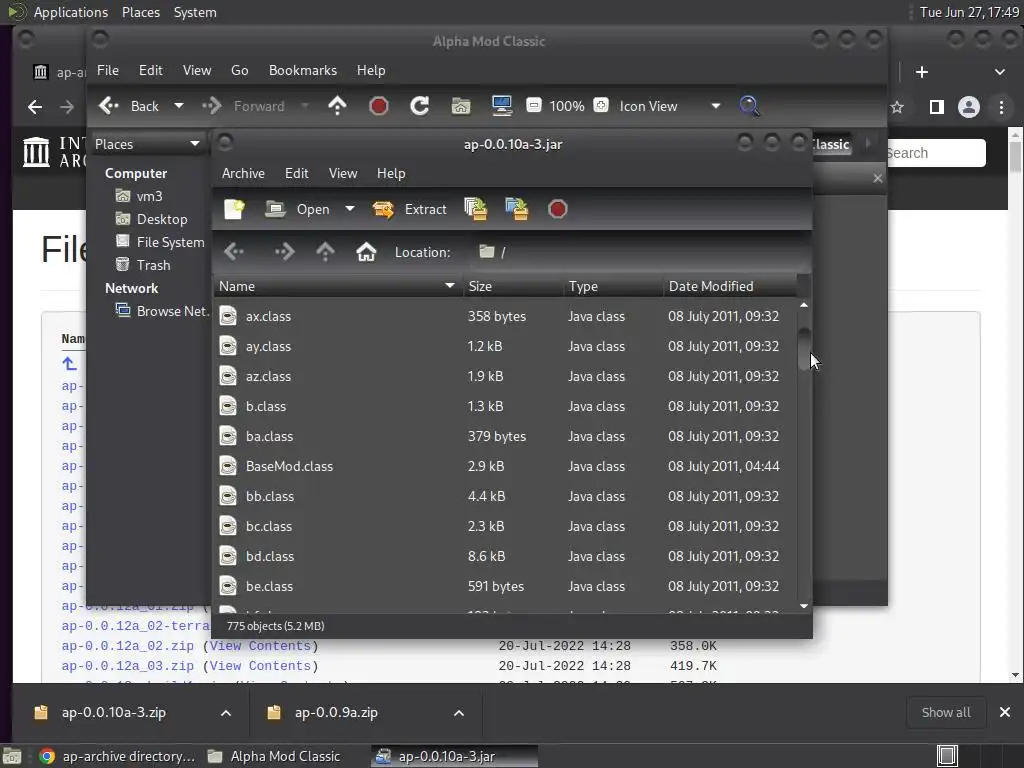Image resolution: width=1024 pixels, height=768 pixels.
Task: Open file manager Bookmarks menu
Action: [x=303, y=70]
